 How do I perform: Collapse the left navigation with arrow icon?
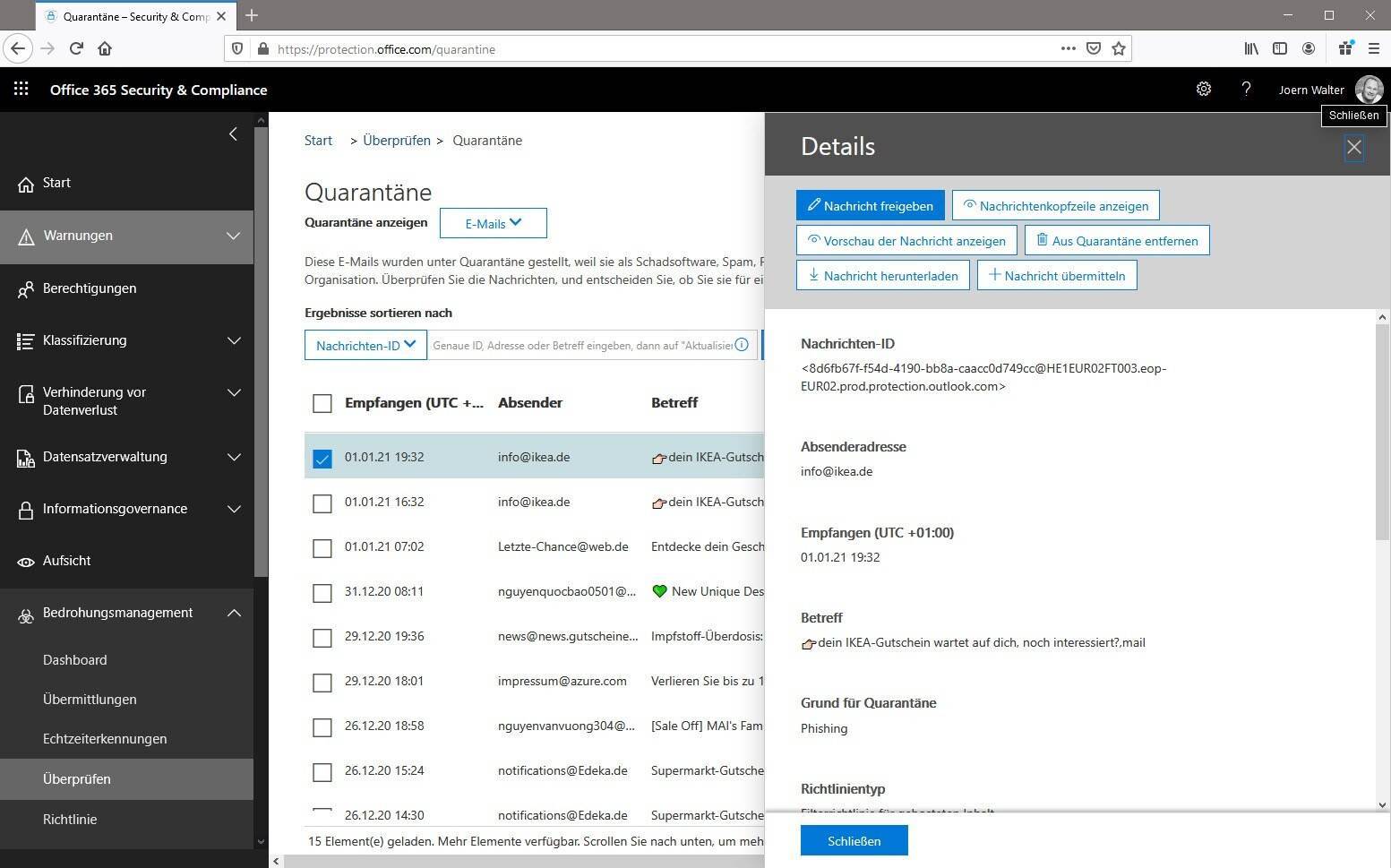(x=233, y=134)
